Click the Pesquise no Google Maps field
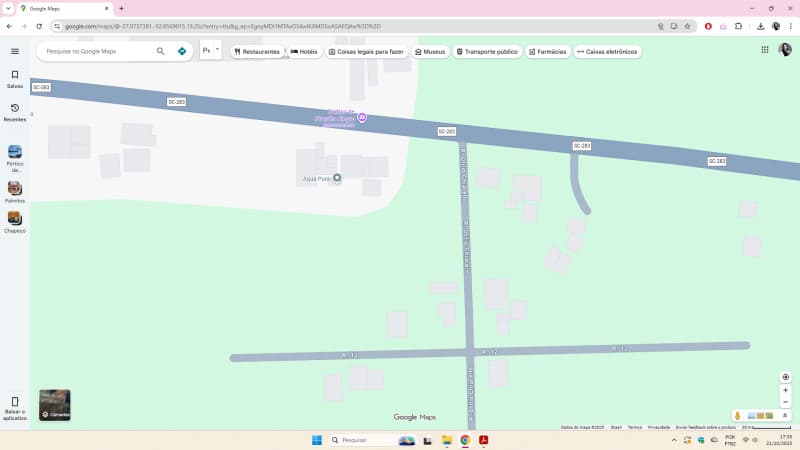The height and width of the screenshot is (450, 800). [x=97, y=51]
